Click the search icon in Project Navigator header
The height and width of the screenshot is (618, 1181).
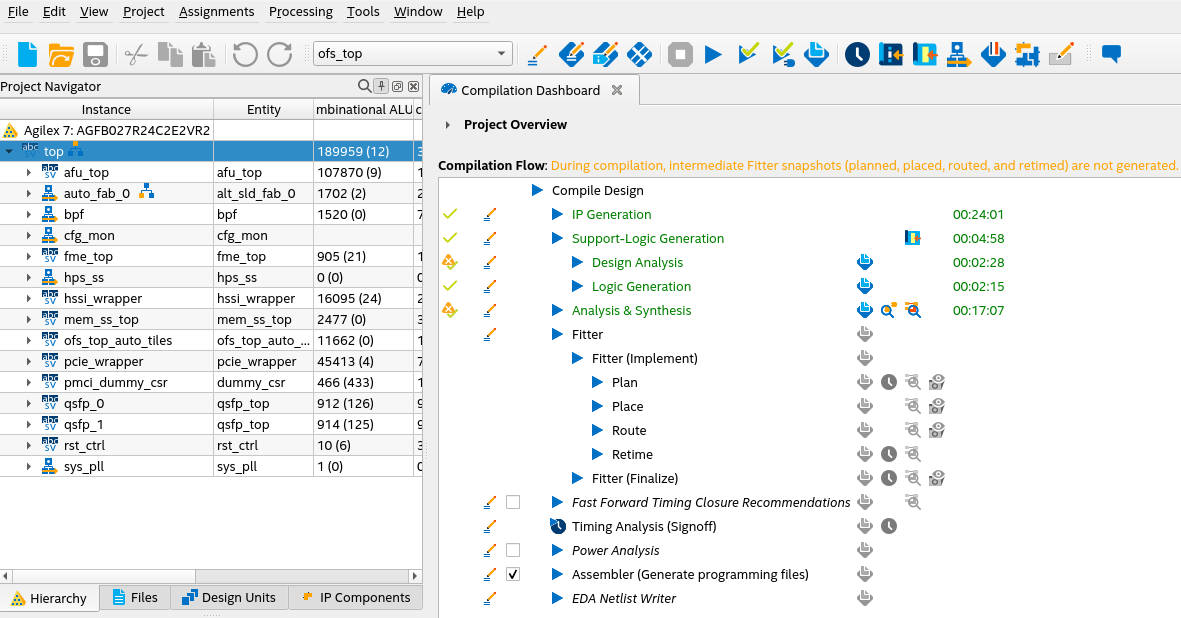pyautogui.click(x=364, y=87)
